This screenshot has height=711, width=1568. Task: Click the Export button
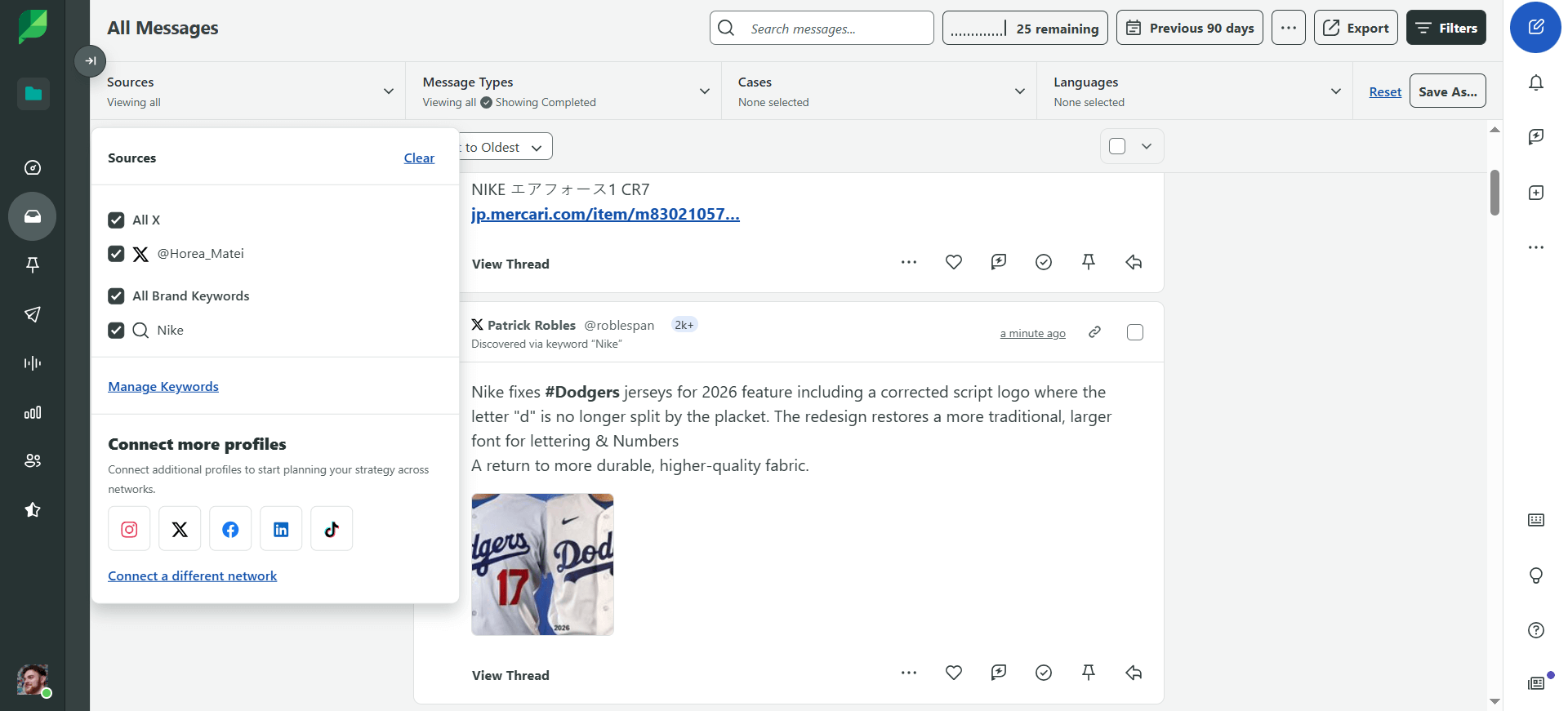click(x=1356, y=28)
